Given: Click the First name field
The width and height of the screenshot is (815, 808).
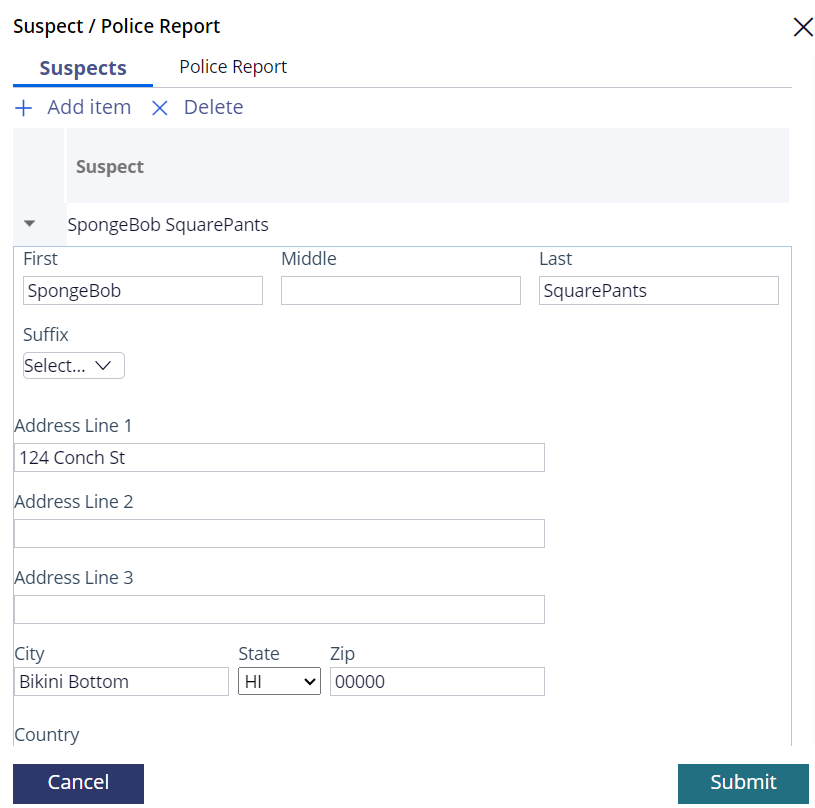Looking at the screenshot, I should [x=143, y=290].
